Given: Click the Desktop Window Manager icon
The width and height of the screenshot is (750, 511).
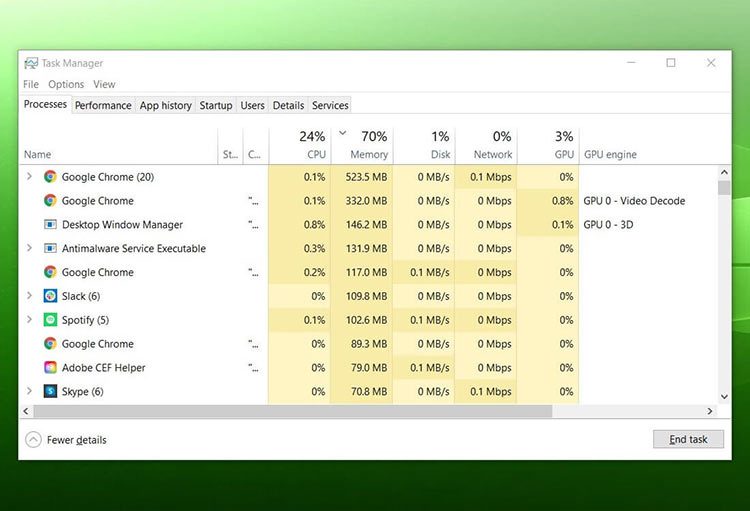Looking at the screenshot, I should pos(50,225).
